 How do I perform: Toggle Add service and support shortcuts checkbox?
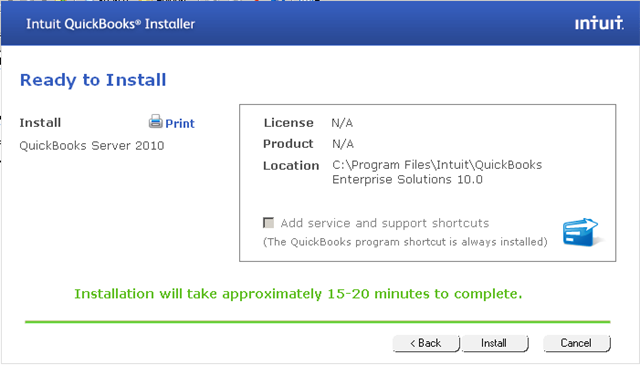(269, 223)
